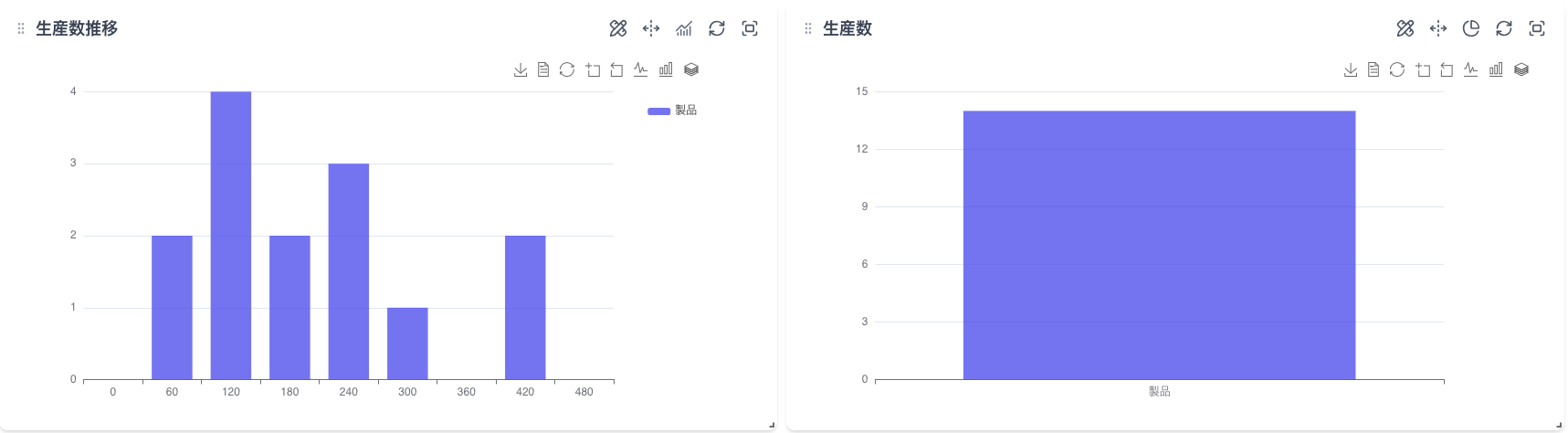
Task: Save 生産数推移 chart as image
Action: click(x=521, y=69)
